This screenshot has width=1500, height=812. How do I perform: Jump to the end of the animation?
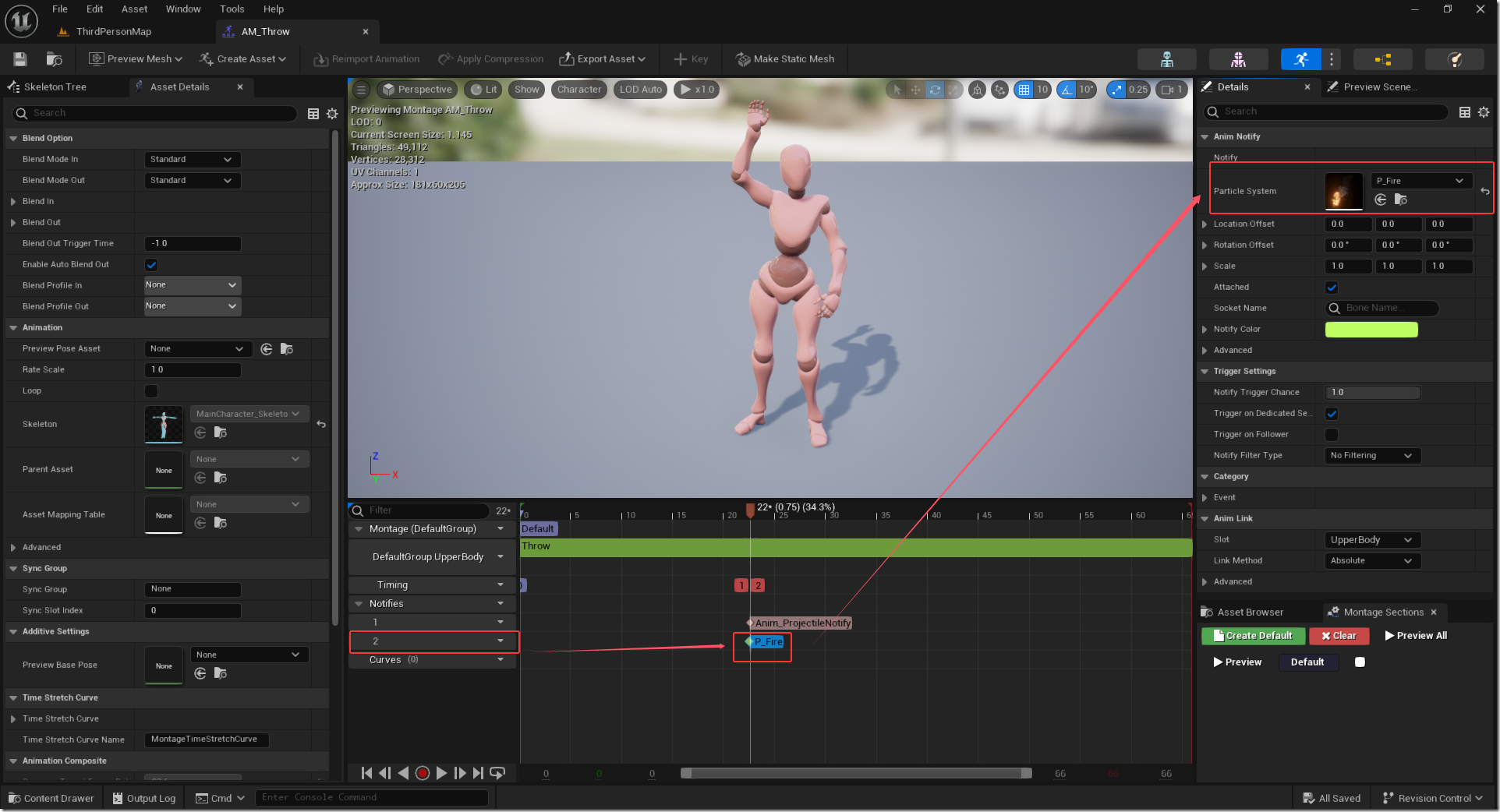coord(478,773)
